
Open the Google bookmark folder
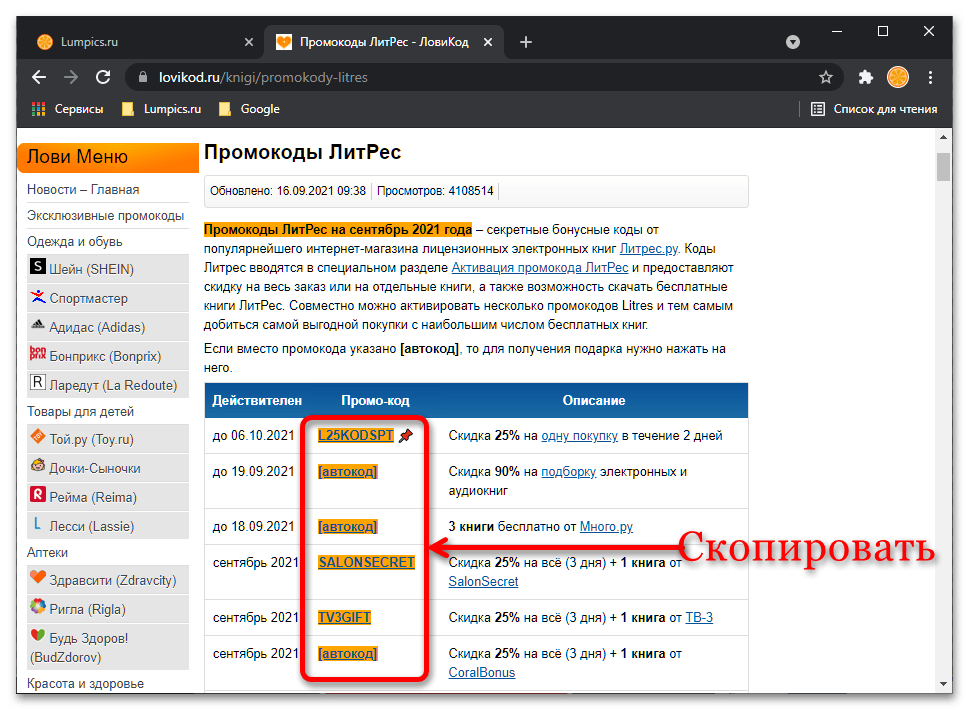(x=249, y=109)
